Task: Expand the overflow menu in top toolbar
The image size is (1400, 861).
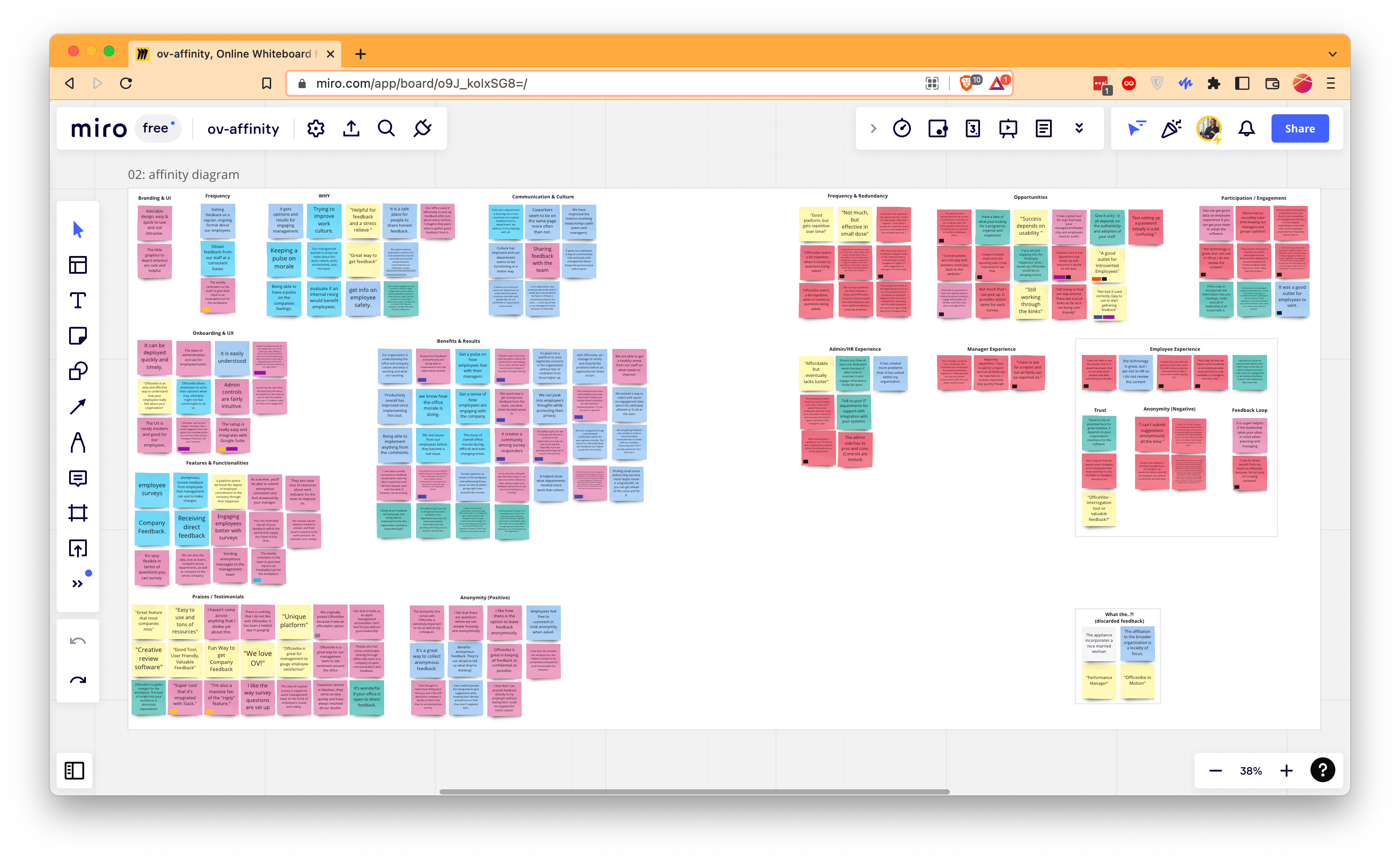Action: click(x=1079, y=128)
